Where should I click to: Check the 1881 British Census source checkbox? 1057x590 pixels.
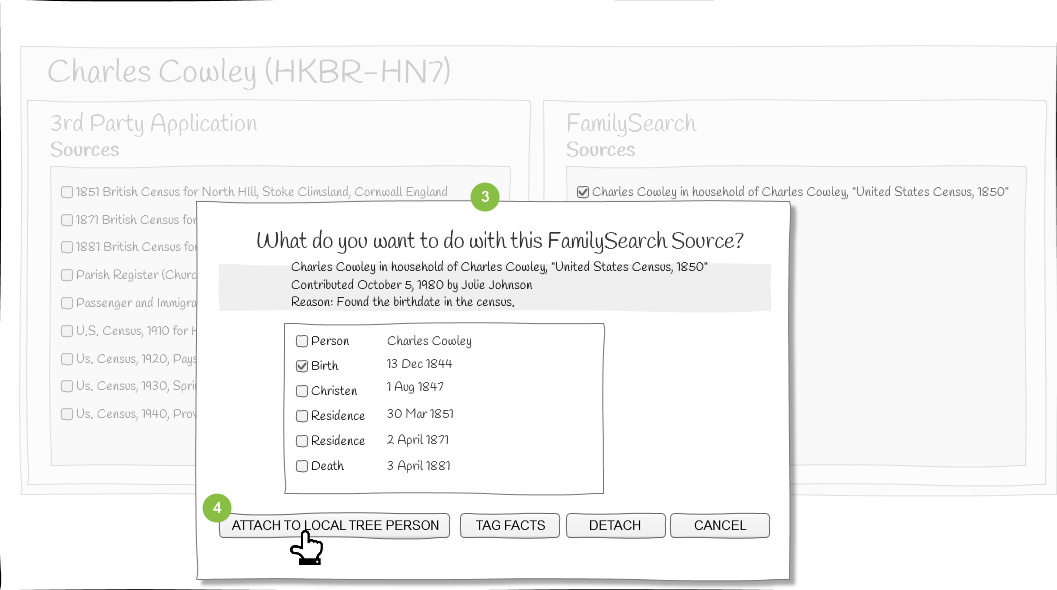(67, 247)
